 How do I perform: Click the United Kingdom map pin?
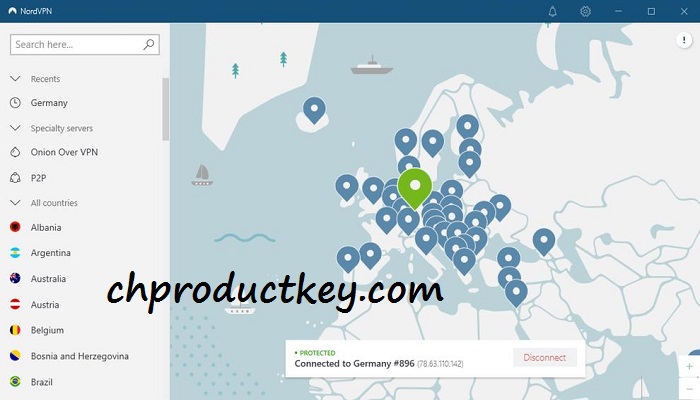point(373,190)
